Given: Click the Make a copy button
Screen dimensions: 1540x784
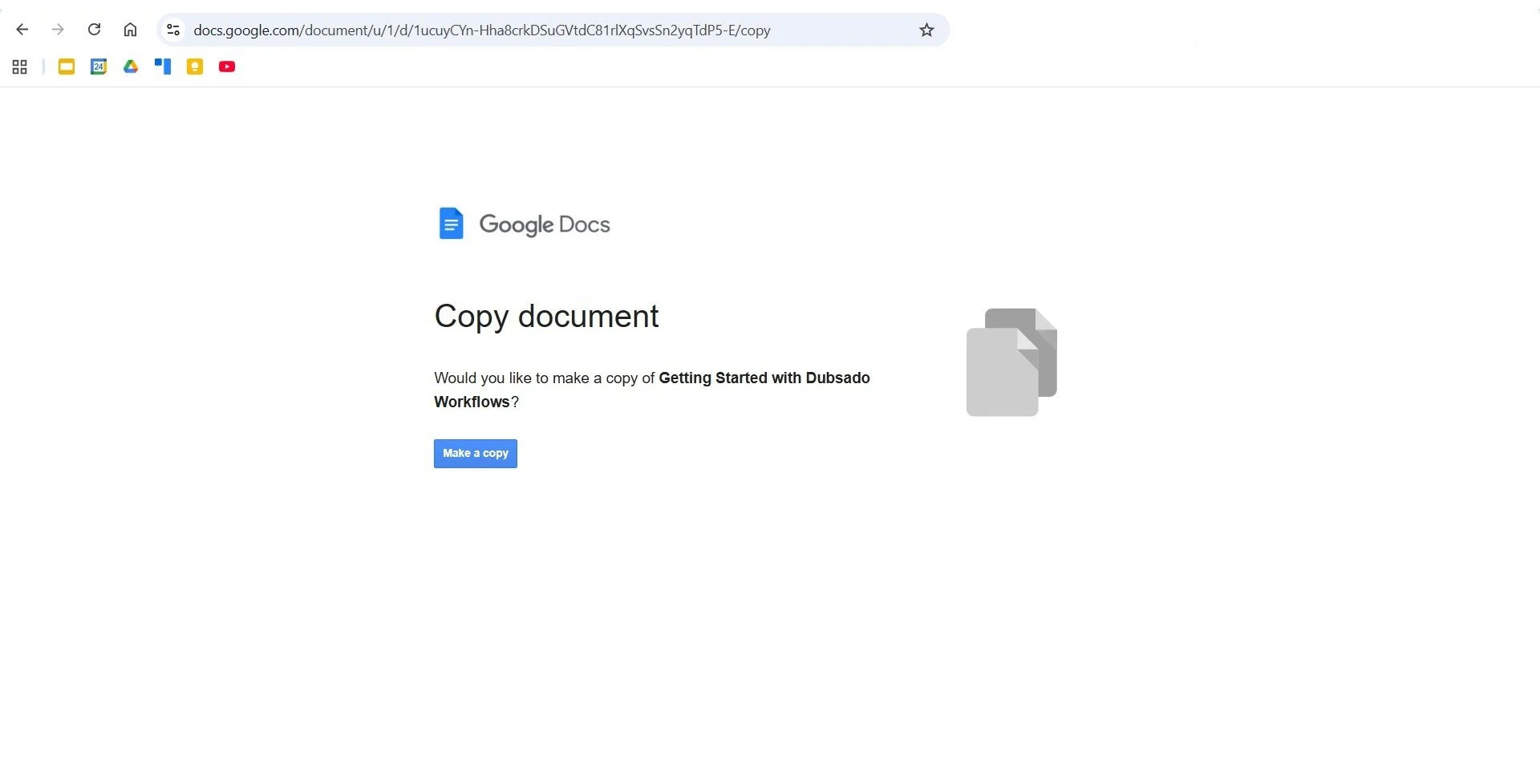Looking at the screenshot, I should [x=476, y=454].
